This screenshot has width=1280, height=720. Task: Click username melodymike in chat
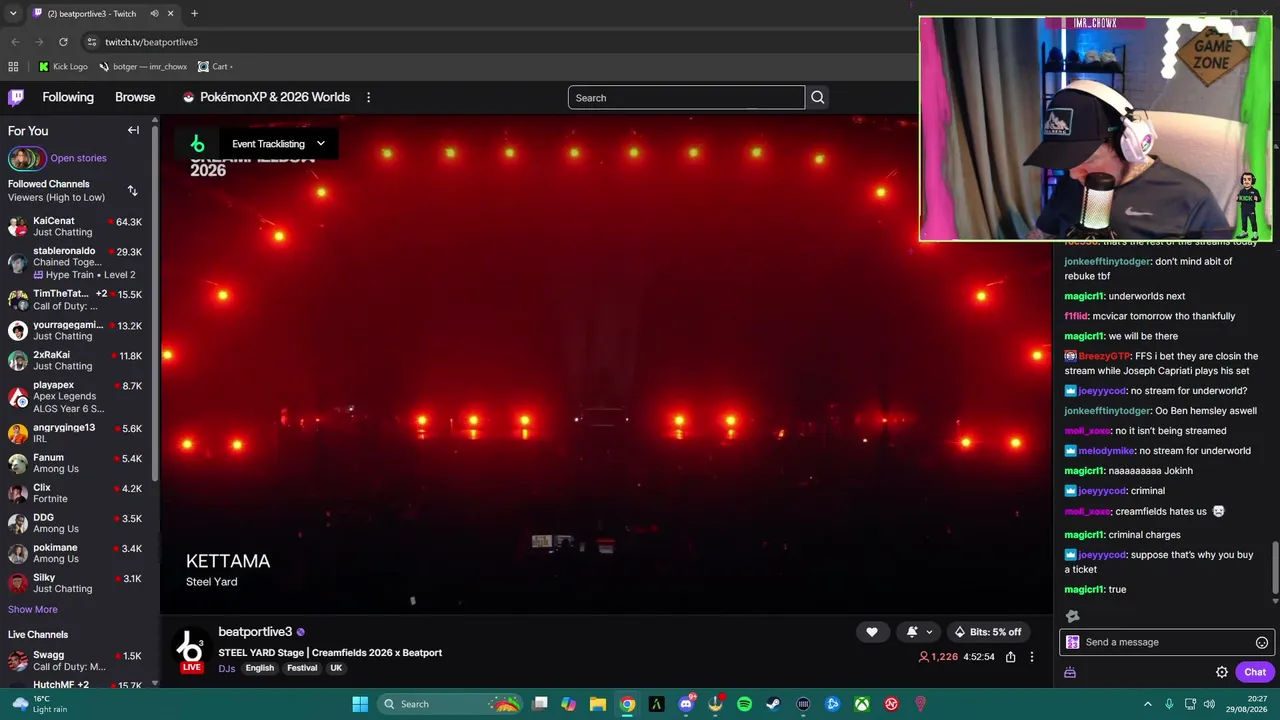(1106, 451)
